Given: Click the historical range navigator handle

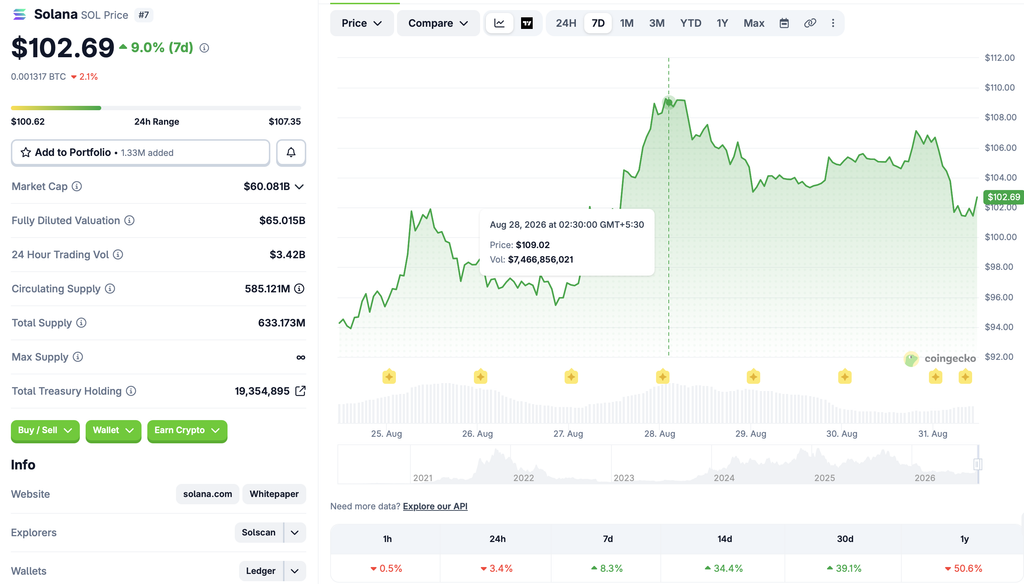Looking at the screenshot, I should (x=978, y=464).
